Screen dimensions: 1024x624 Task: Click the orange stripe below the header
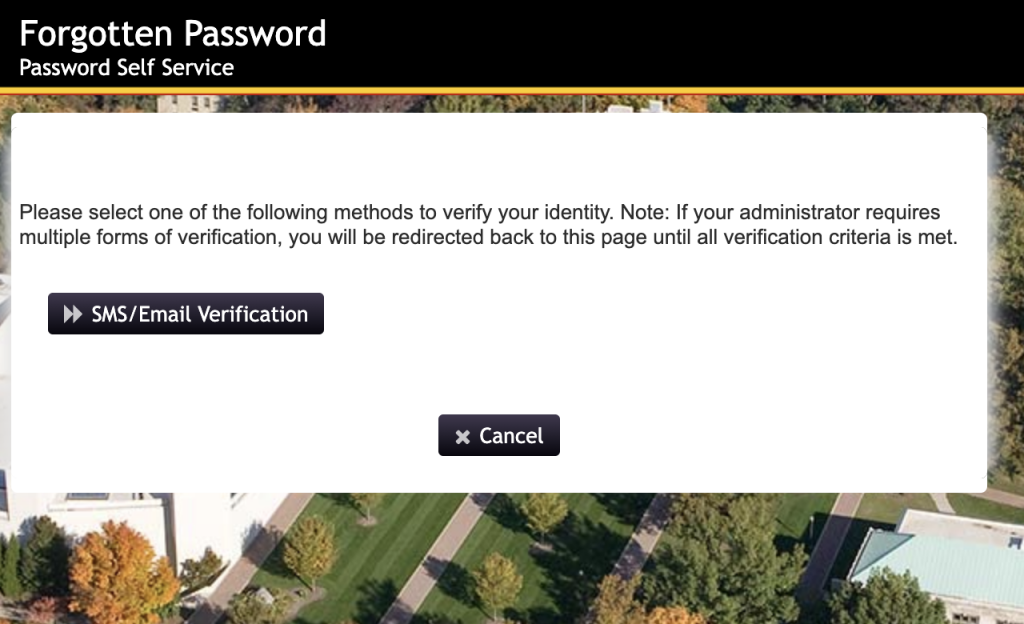click(x=512, y=91)
